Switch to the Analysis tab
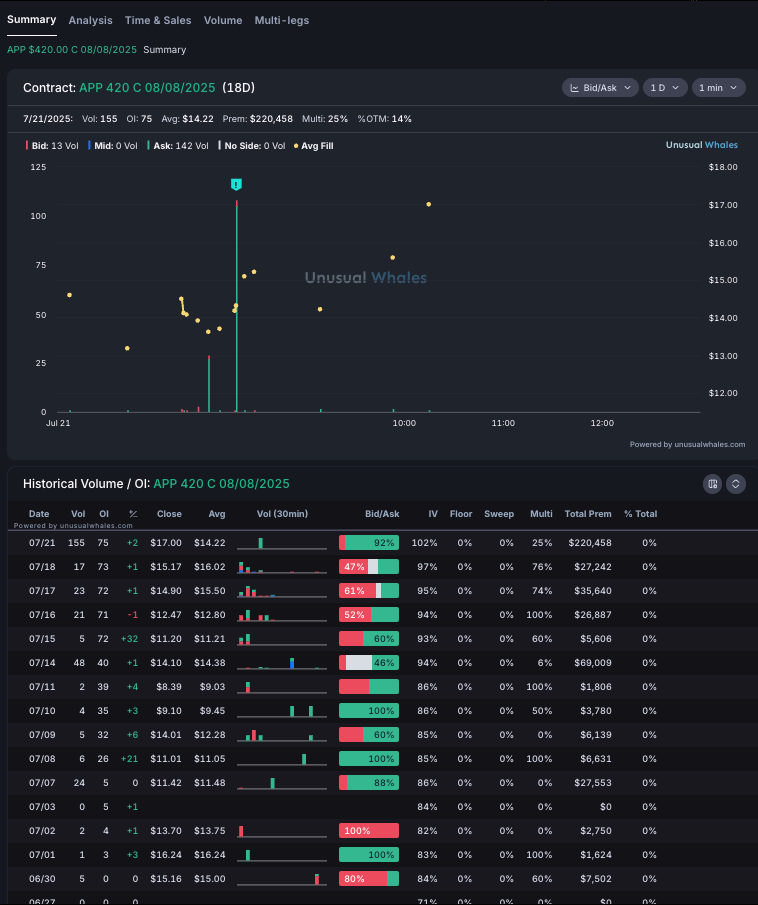 (x=91, y=20)
